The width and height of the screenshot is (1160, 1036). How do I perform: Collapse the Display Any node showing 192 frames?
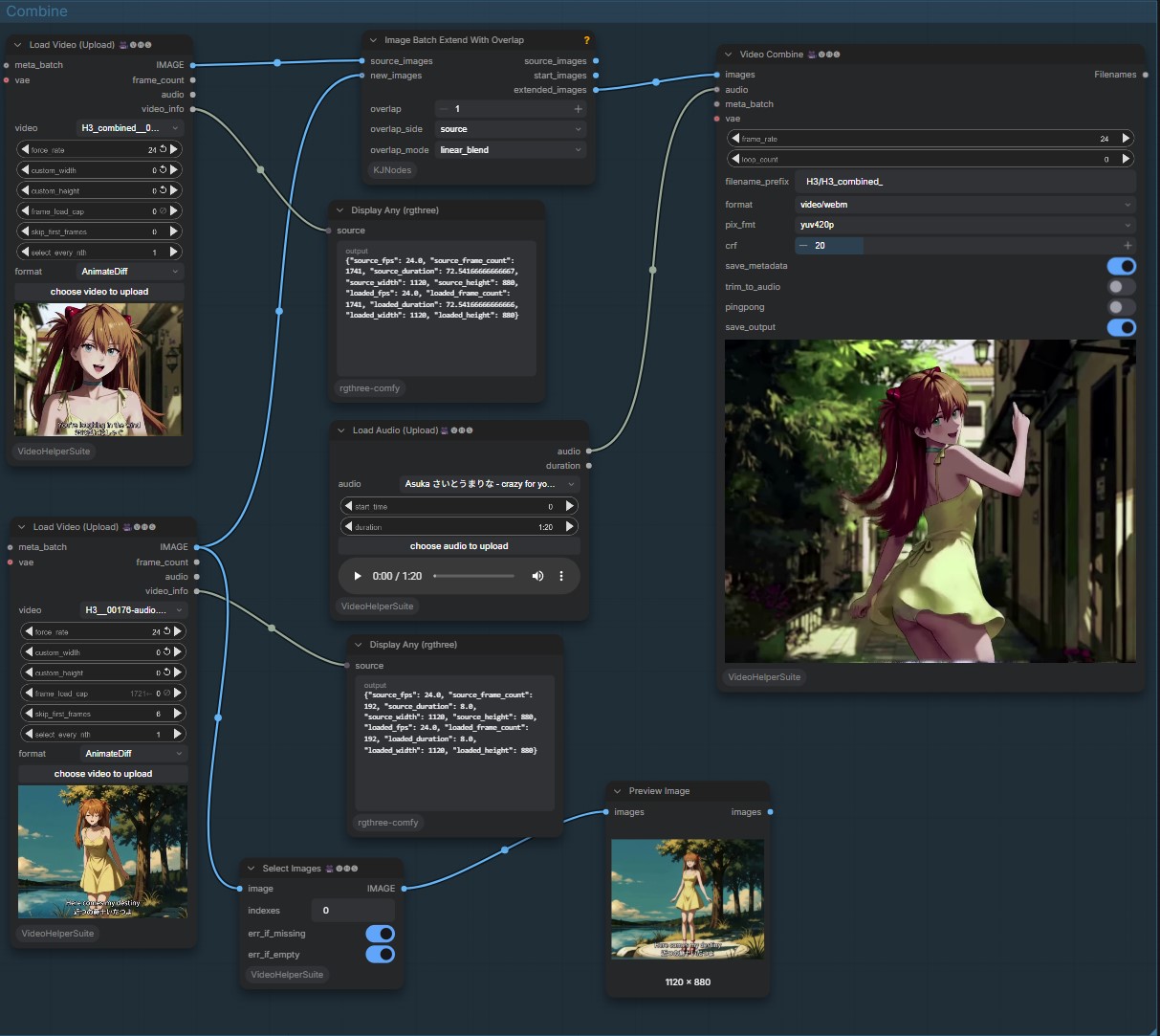(359, 645)
